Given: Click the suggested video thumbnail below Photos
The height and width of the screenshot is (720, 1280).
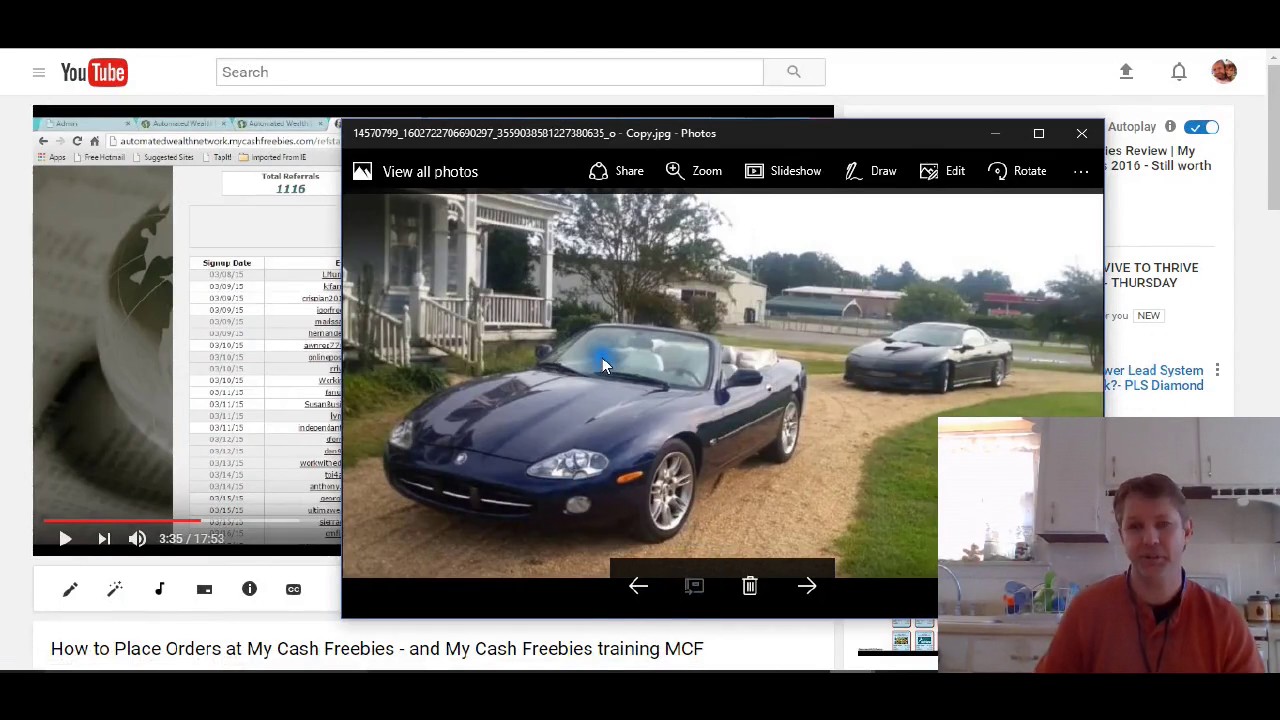Looking at the screenshot, I should pos(897,638).
